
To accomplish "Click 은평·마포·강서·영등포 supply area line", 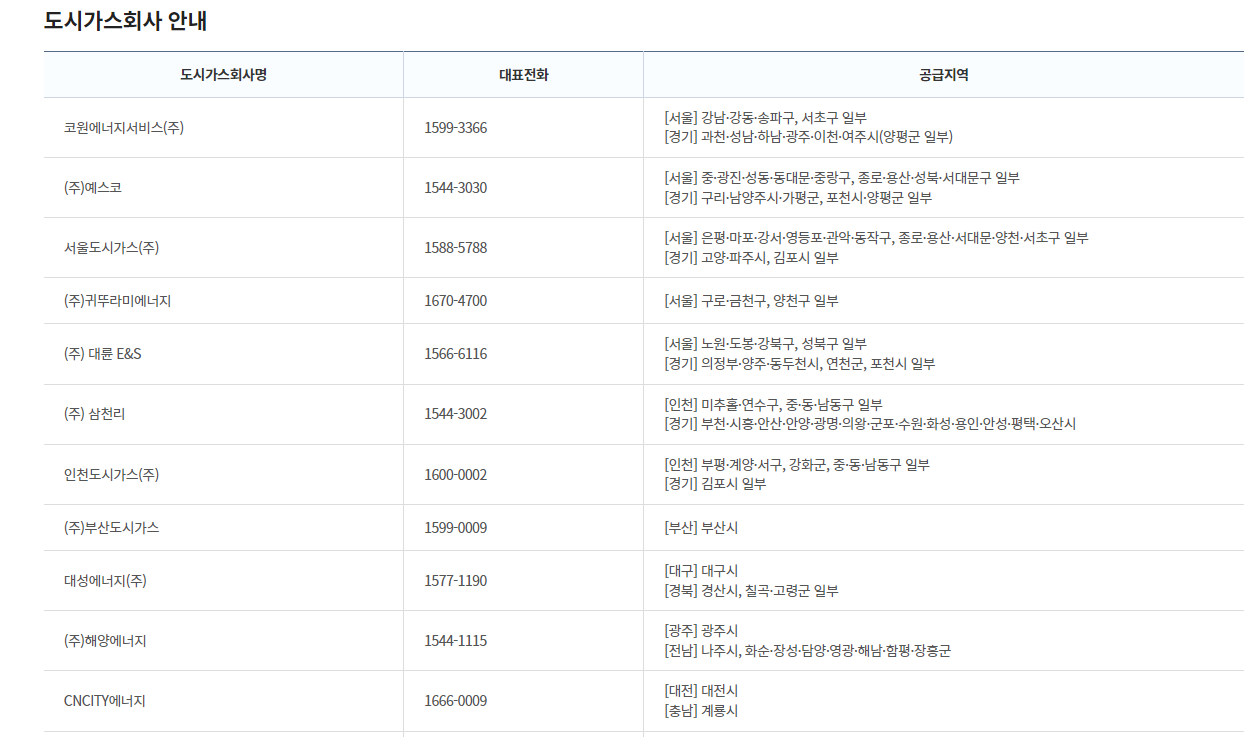I will tap(877, 238).
